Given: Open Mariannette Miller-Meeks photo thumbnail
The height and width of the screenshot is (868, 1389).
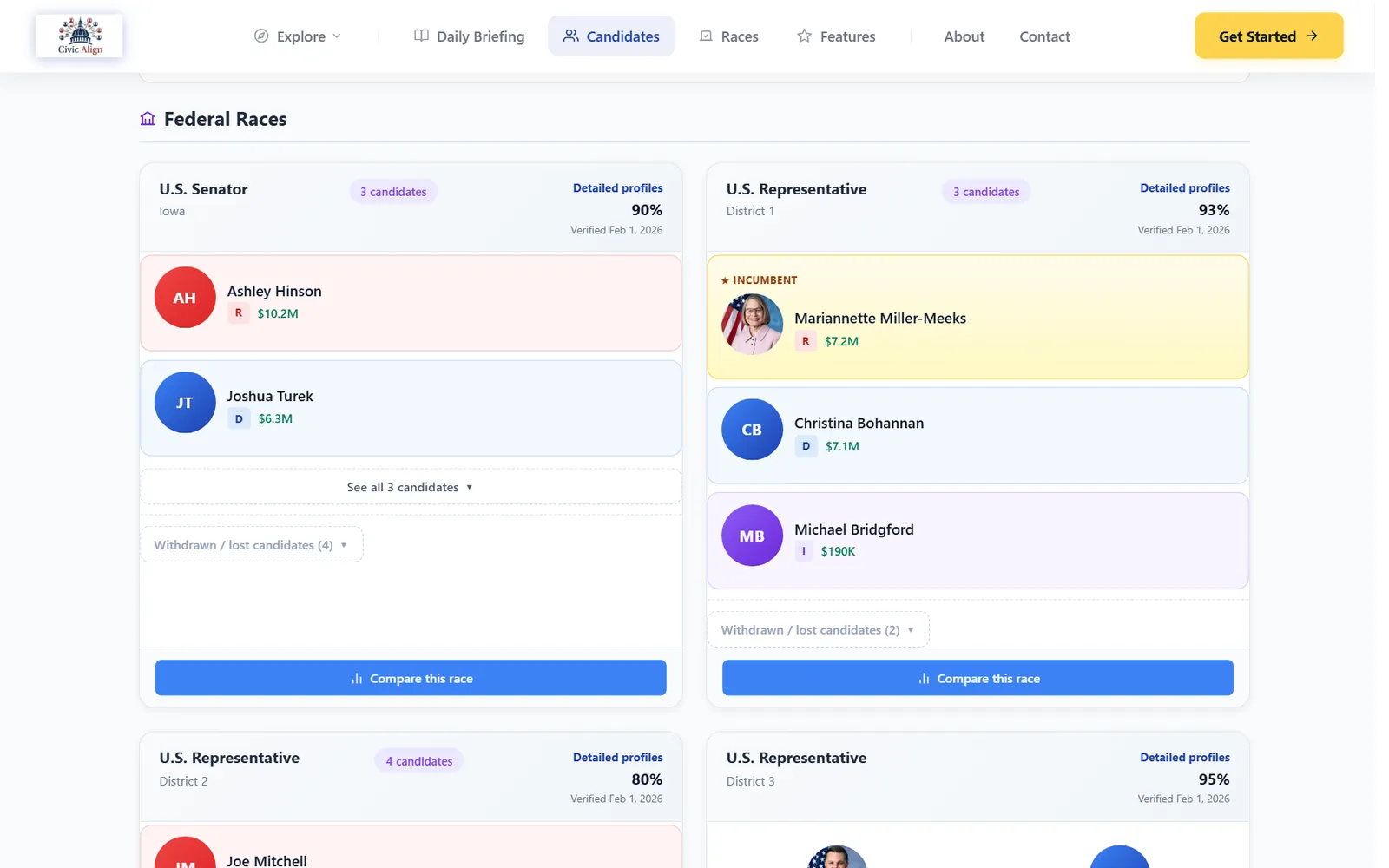Looking at the screenshot, I should (x=752, y=324).
